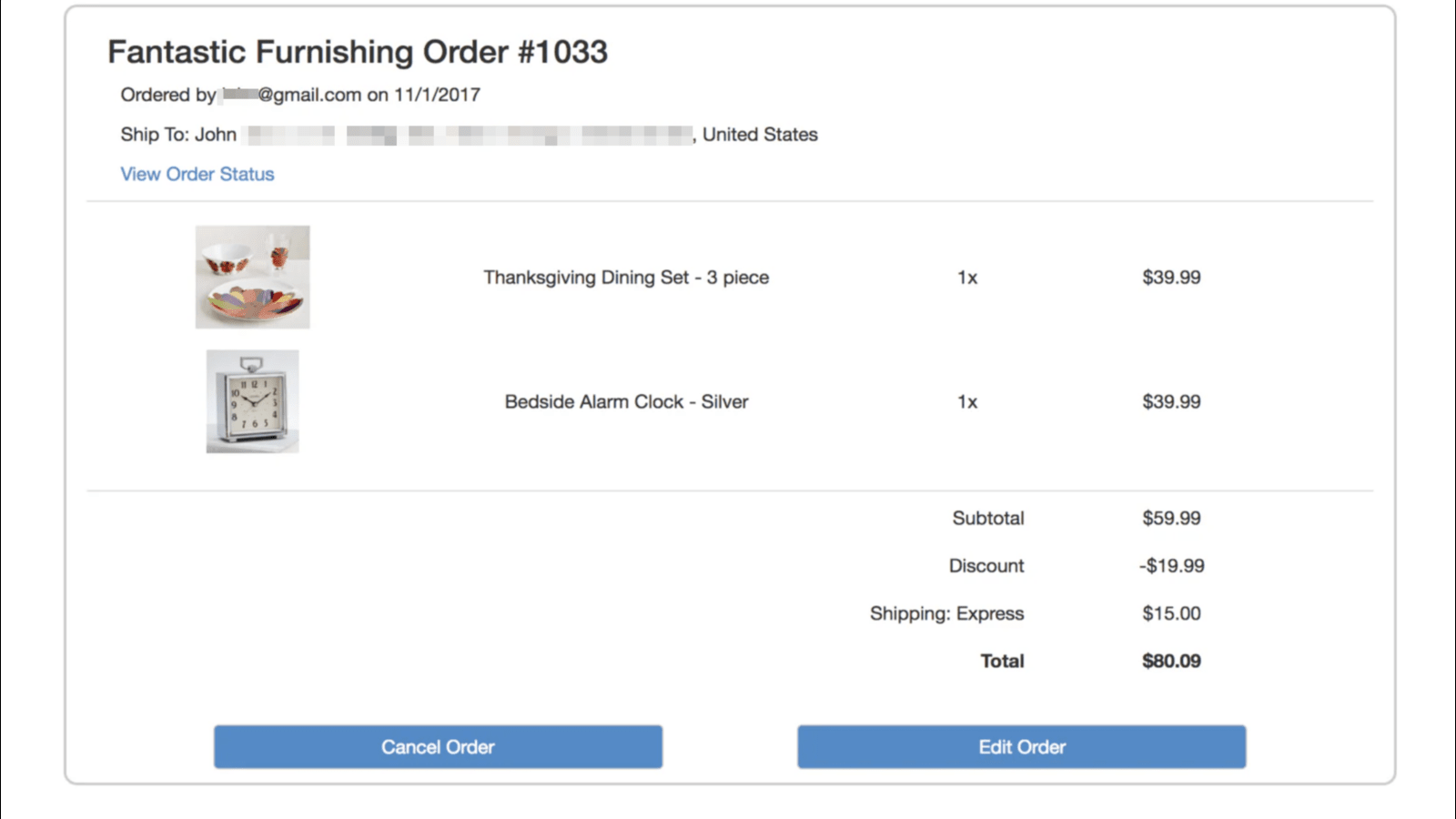Click the order date 11/1/2017
This screenshot has height=819, width=1456.
tap(439, 94)
